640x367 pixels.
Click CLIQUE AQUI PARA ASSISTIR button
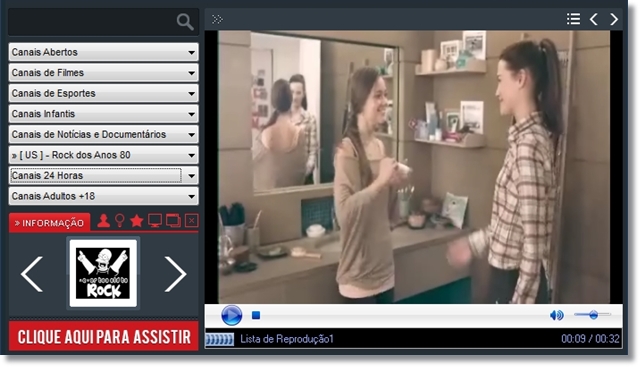point(104,336)
